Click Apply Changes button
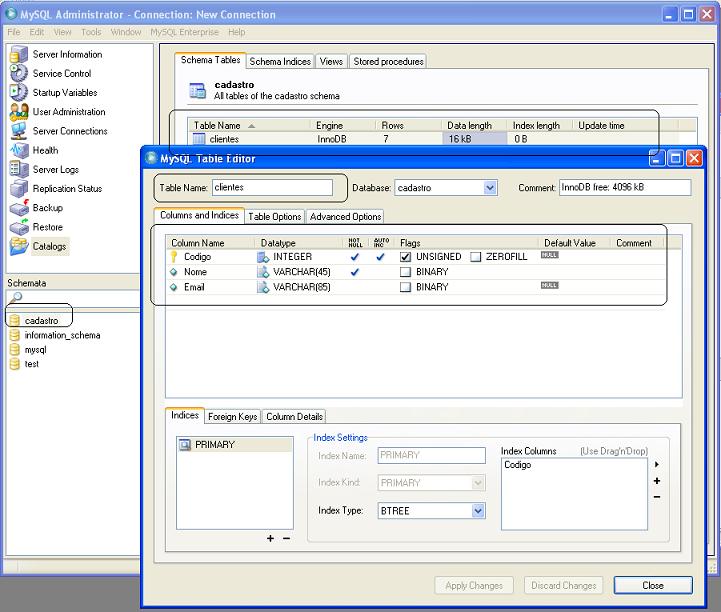This screenshot has width=721, height=612. click(474, 585)
